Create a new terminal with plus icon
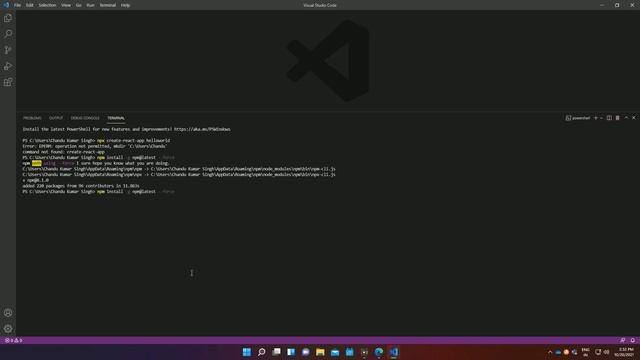Screen dimensions: 640x360 (596, 118)
